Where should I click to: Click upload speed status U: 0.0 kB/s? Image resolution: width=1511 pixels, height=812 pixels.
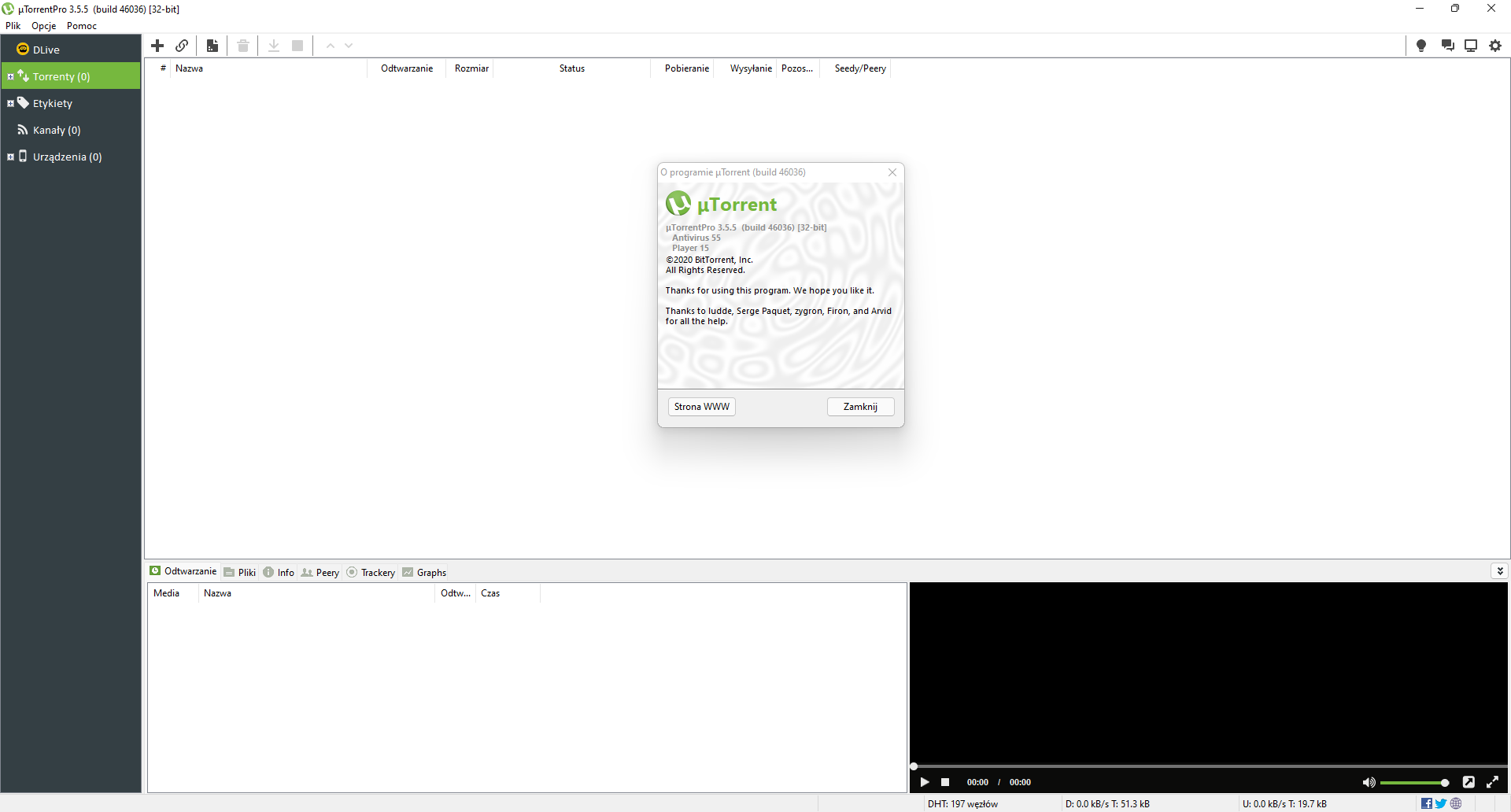click(1284, 804)
